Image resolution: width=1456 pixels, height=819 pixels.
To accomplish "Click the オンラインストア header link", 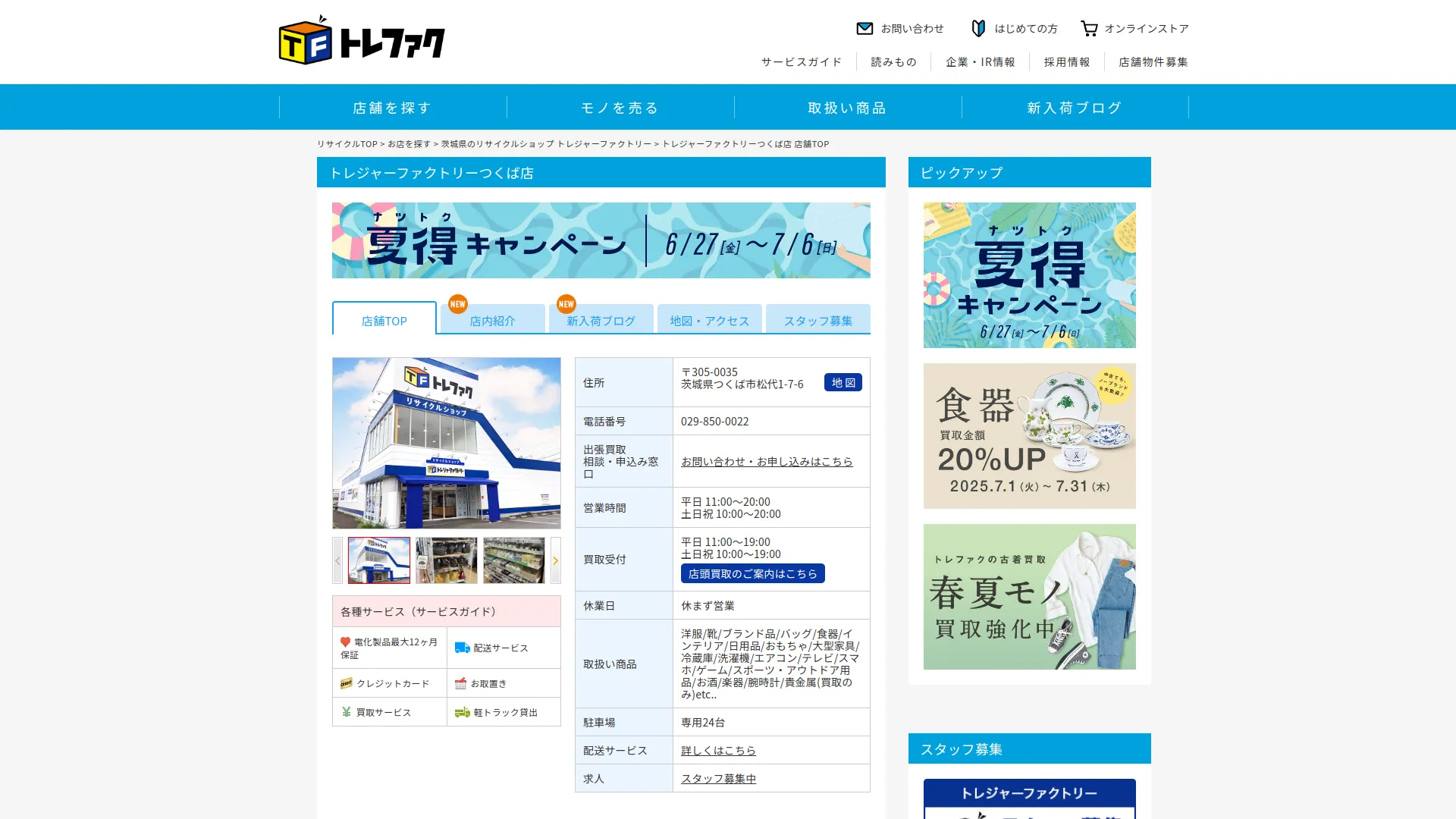I will coord(1147,28).
